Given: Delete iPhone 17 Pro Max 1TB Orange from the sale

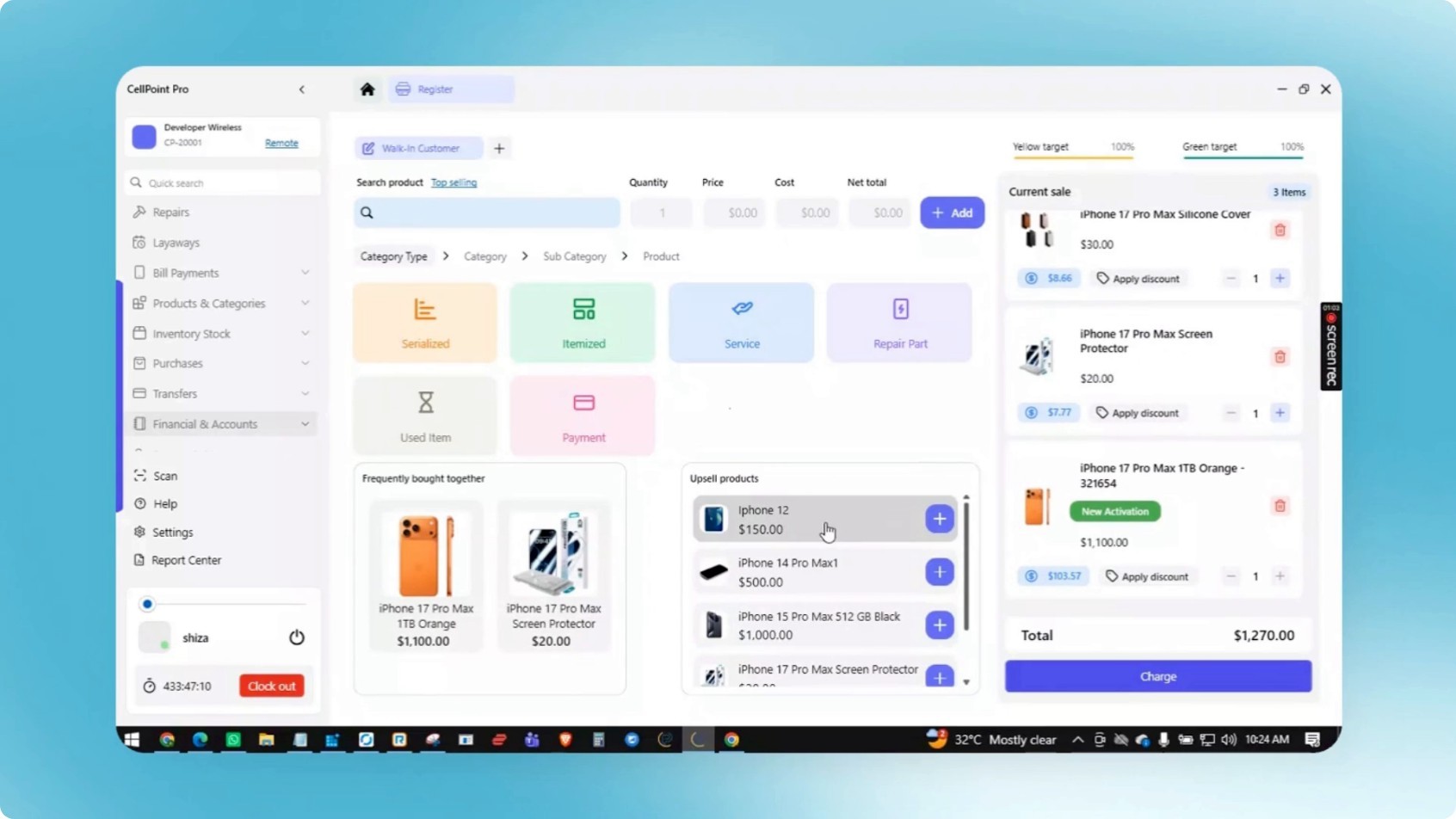Looking at the screenshot, I should [x=1280, y=506].
